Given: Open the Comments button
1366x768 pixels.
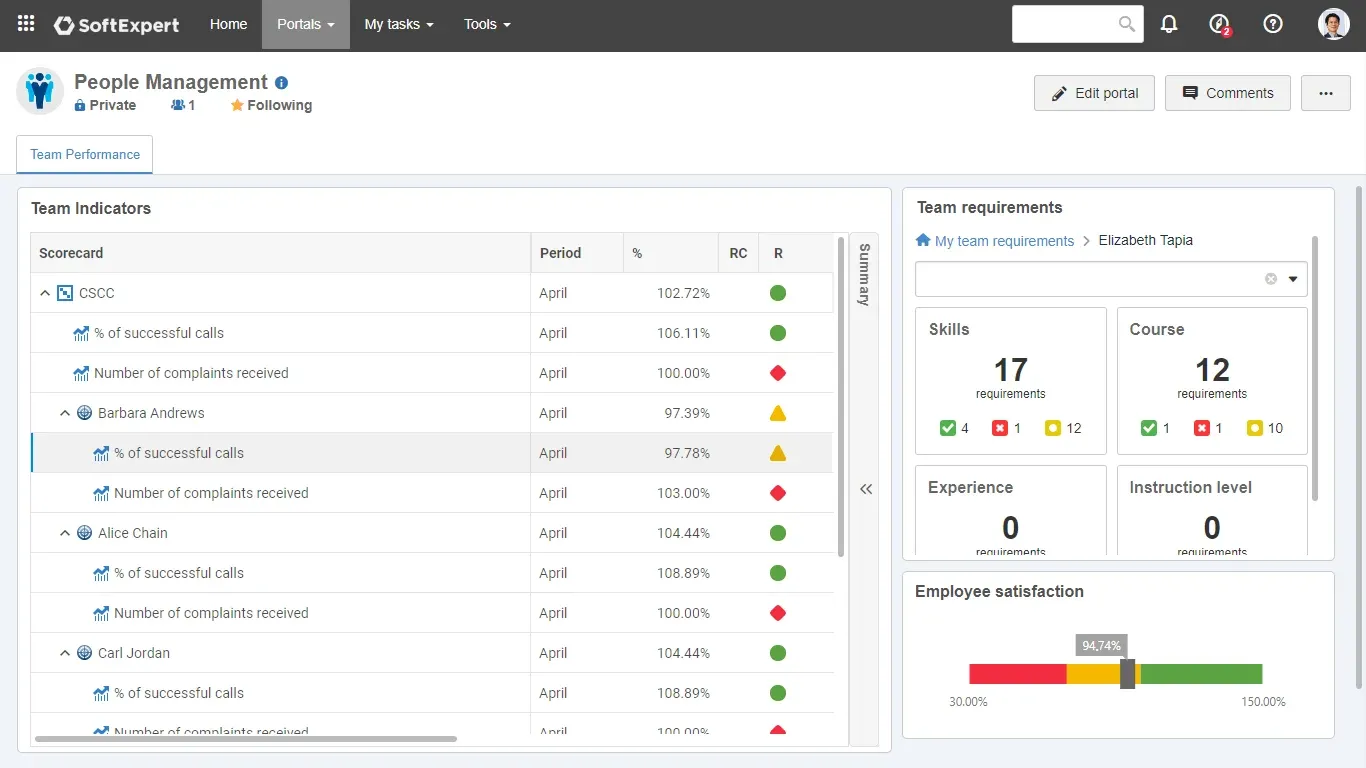Looking at the screenshot, I should (1228, 93).
